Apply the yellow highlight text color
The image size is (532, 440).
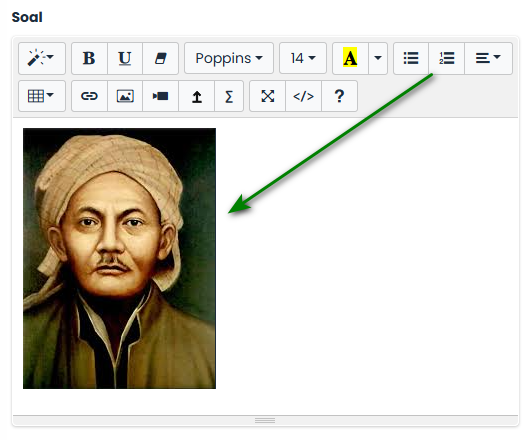click(350, 58)
